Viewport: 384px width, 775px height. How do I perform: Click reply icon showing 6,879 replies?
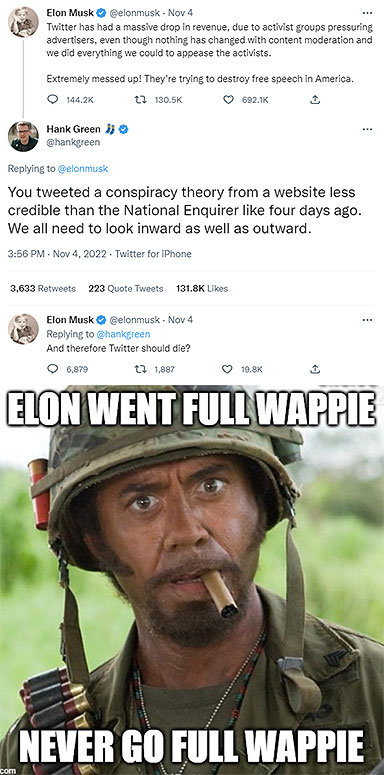(x=52, y=369)
